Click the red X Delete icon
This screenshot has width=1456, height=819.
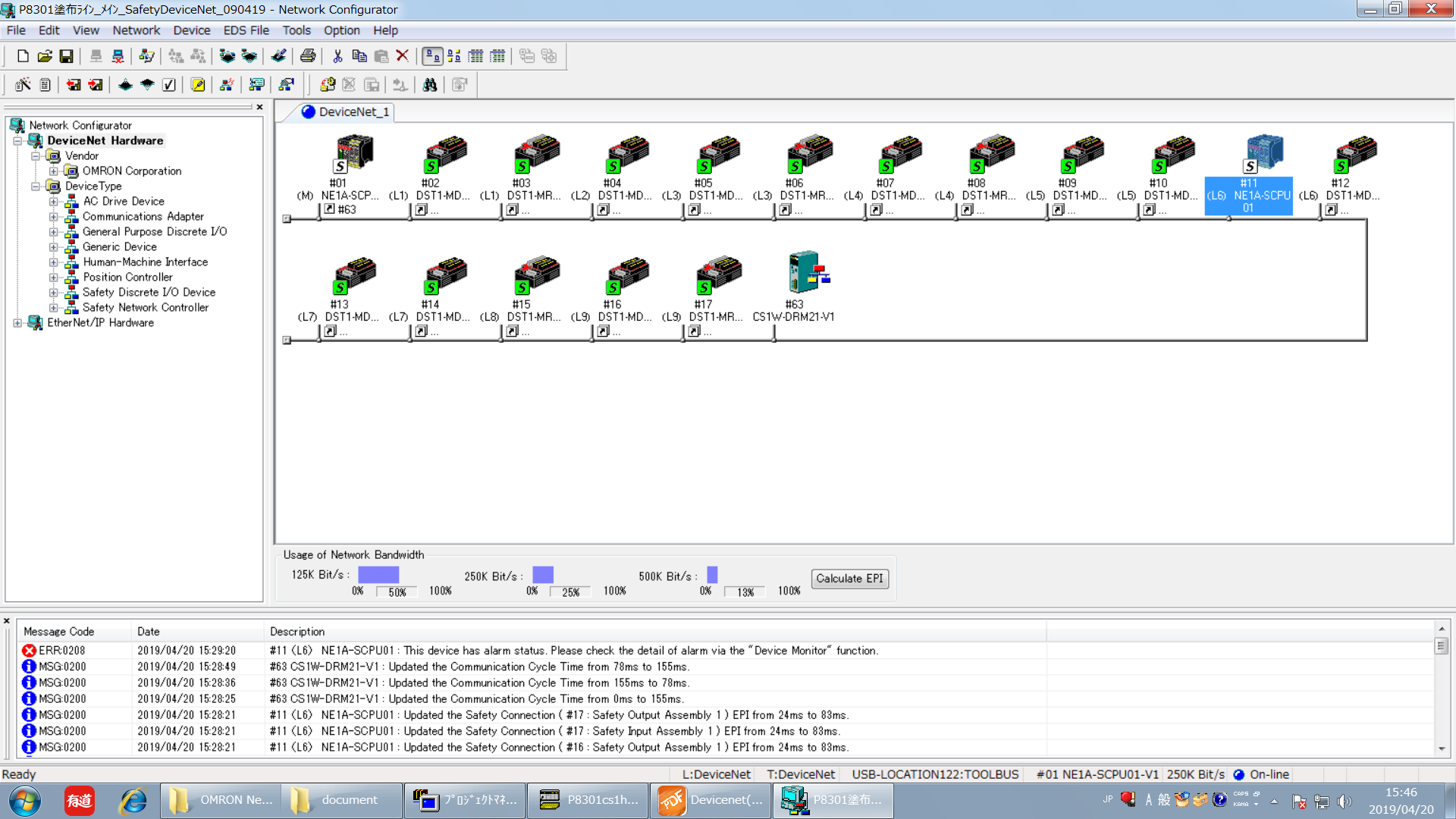click(403, 56)
